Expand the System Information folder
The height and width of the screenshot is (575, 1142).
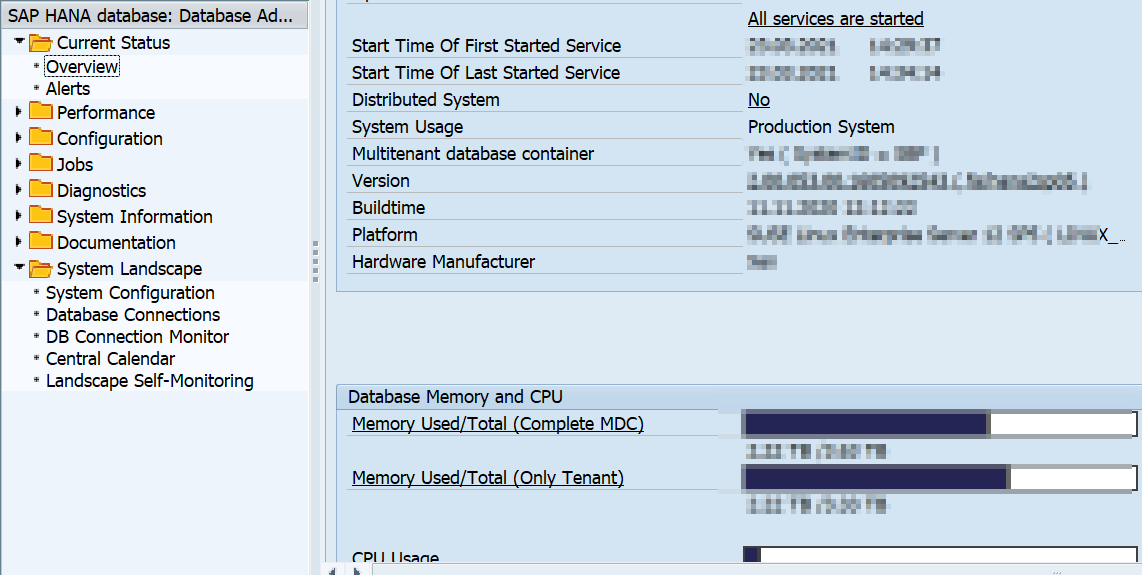click(x=19, y=216)
